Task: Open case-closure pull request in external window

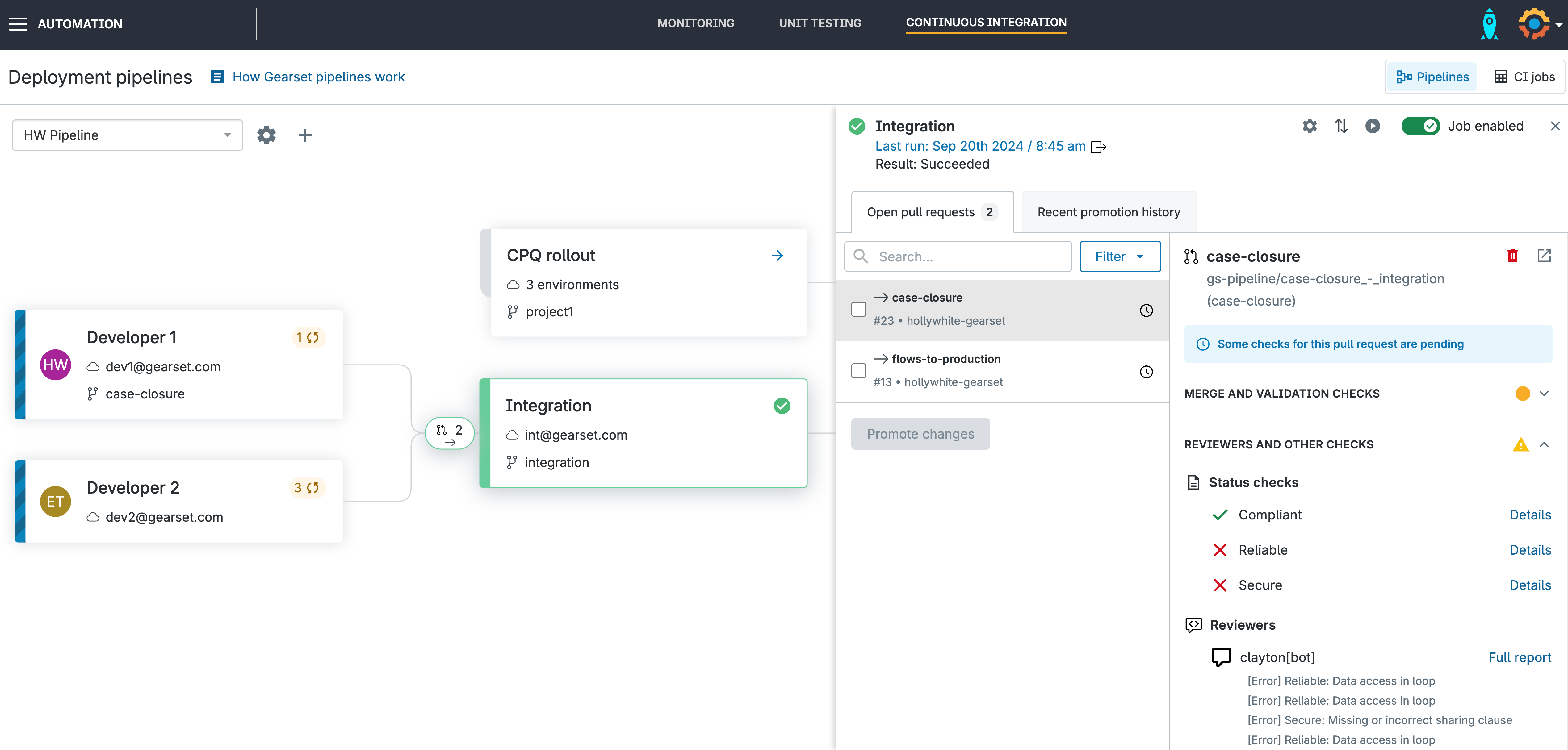Action: tap(1545, 256)
